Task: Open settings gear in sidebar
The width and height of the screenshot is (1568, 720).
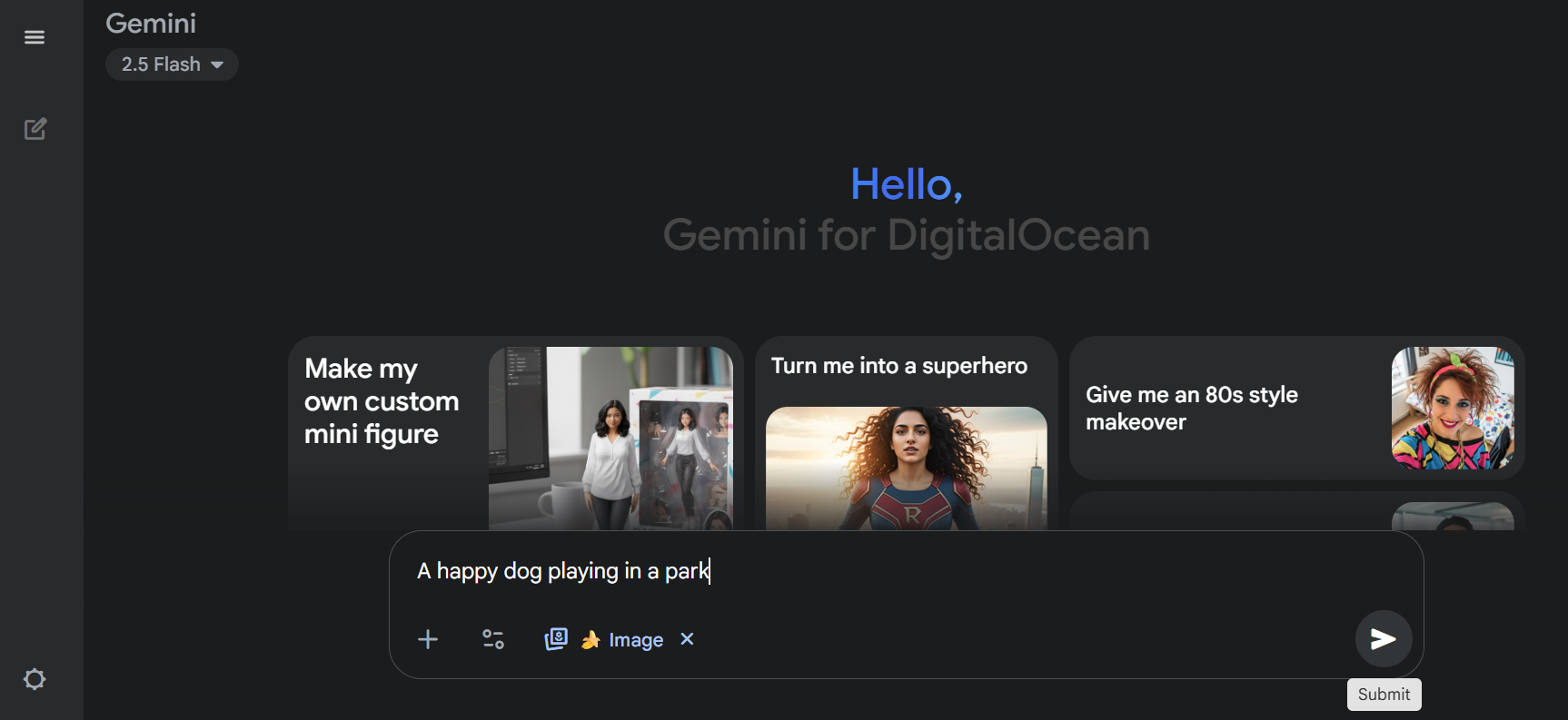Action: click(x=35, y=679)
